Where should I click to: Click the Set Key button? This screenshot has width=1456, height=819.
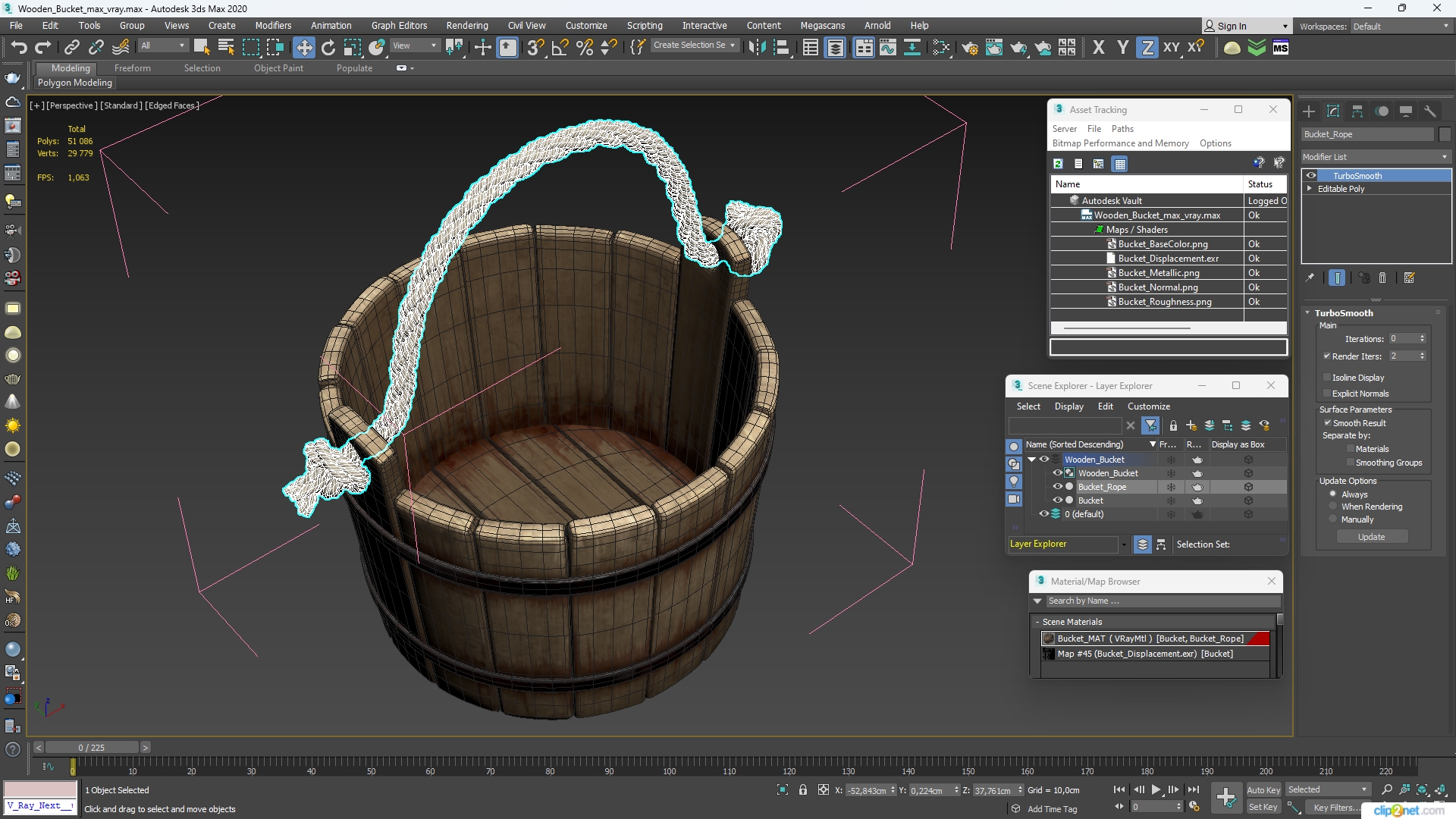tap(1263, 808)
